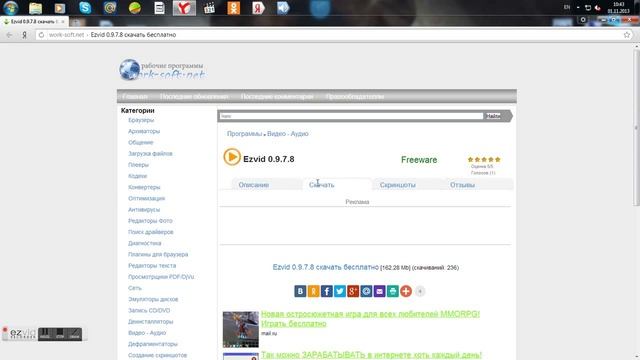
Task: Select the Ezvid 0.9.7.8 browser tab
Action: tap(34, 22)
